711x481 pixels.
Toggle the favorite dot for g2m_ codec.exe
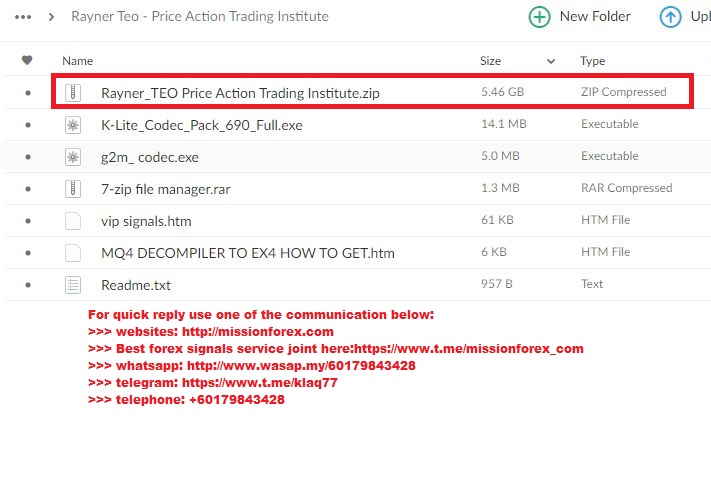point(28,157)
